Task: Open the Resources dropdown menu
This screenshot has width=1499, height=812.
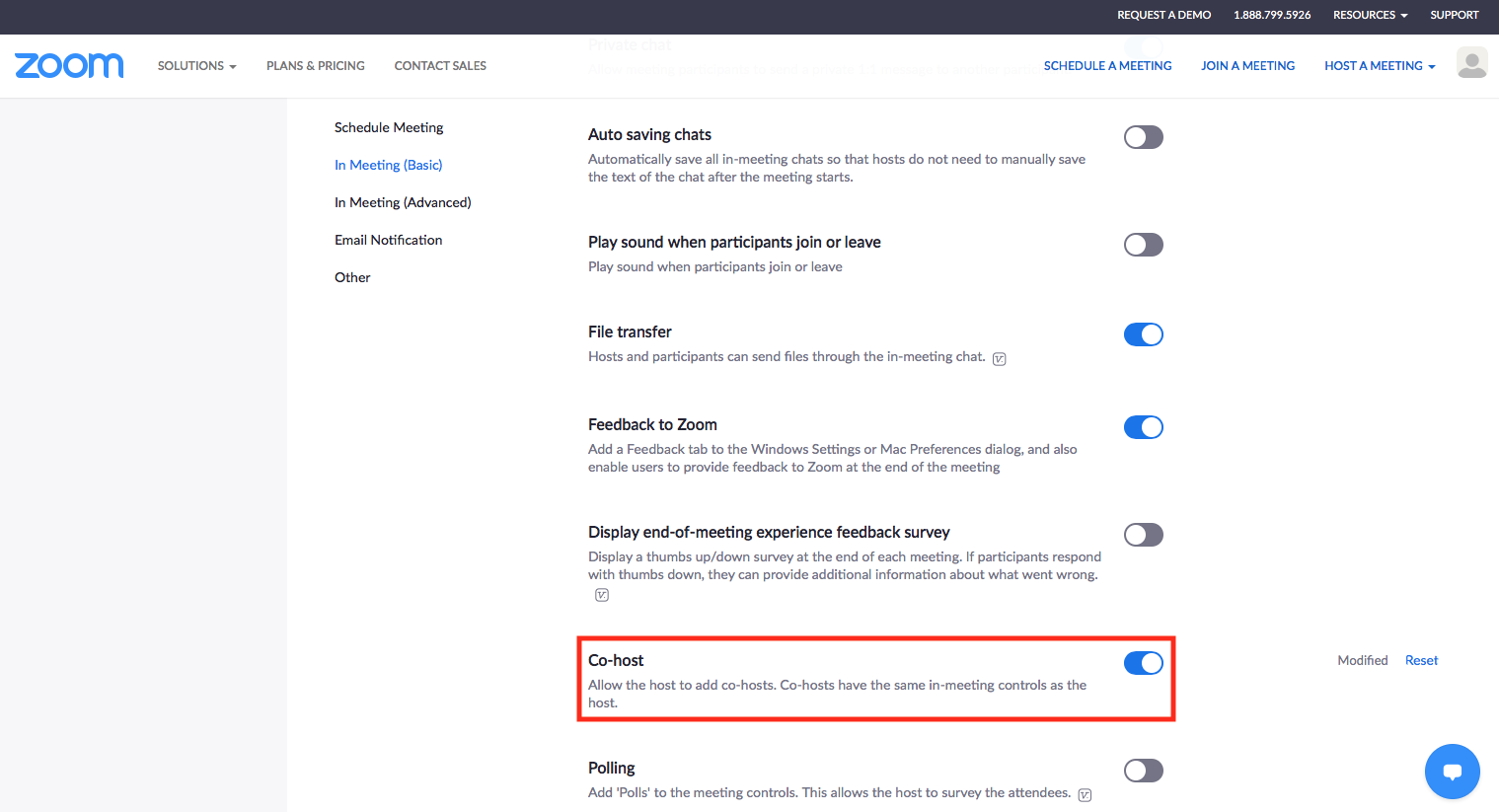Action: tap(1370, 15)
